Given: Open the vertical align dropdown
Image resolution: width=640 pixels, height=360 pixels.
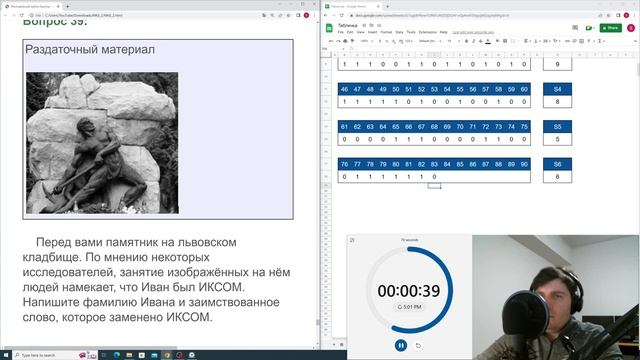Looking at the screenshot, I should click(536, 41).
